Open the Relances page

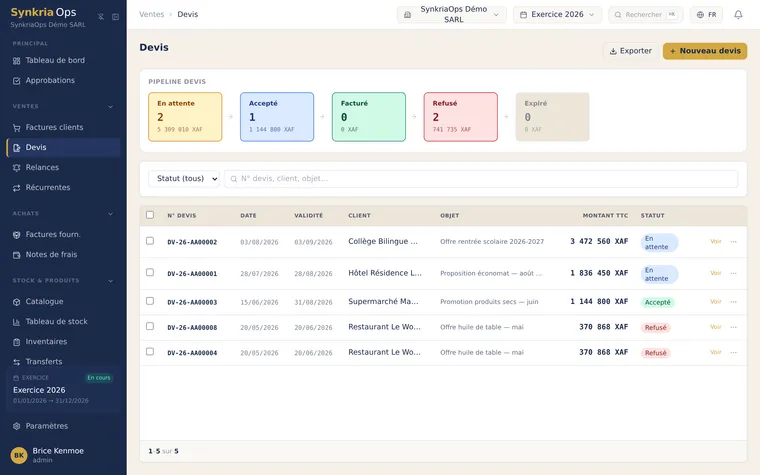63,168
